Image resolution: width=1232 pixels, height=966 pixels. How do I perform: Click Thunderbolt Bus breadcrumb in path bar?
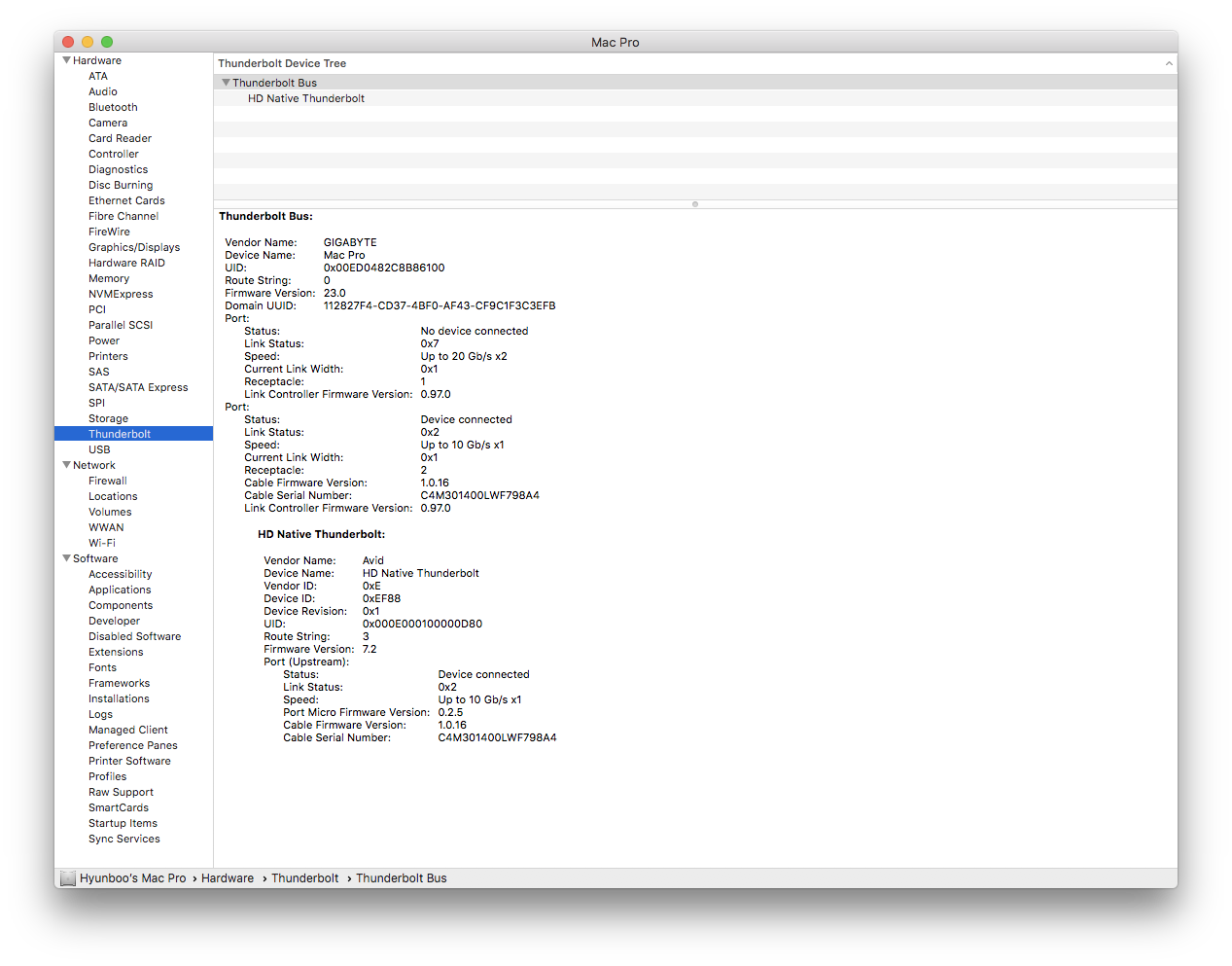click(x=402, y=878)
